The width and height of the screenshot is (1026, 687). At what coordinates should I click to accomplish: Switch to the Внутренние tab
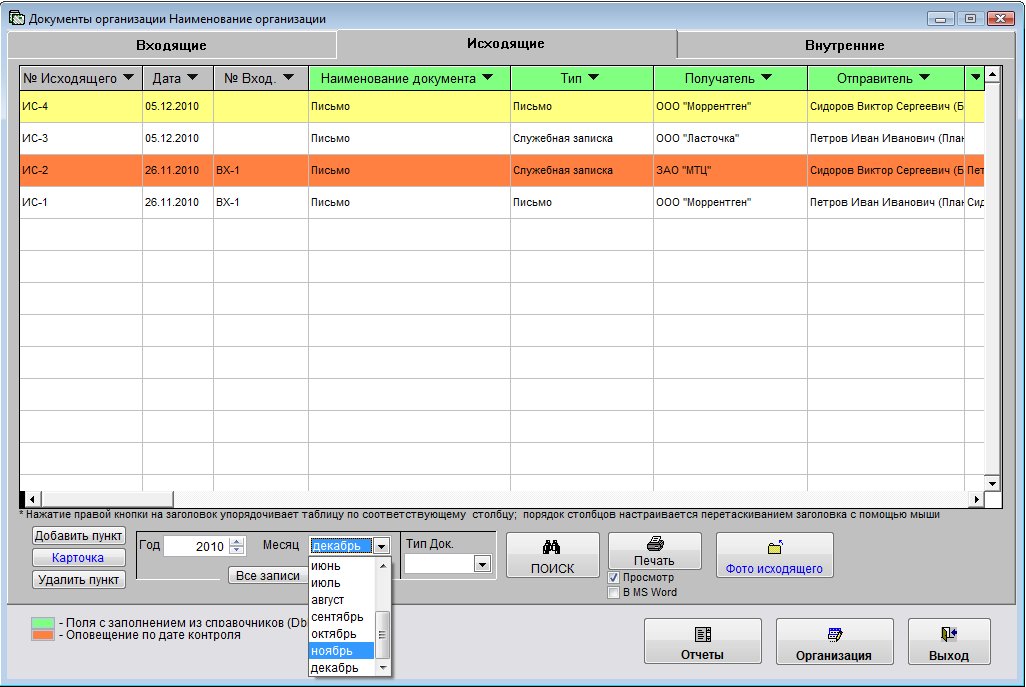(844, 45)
